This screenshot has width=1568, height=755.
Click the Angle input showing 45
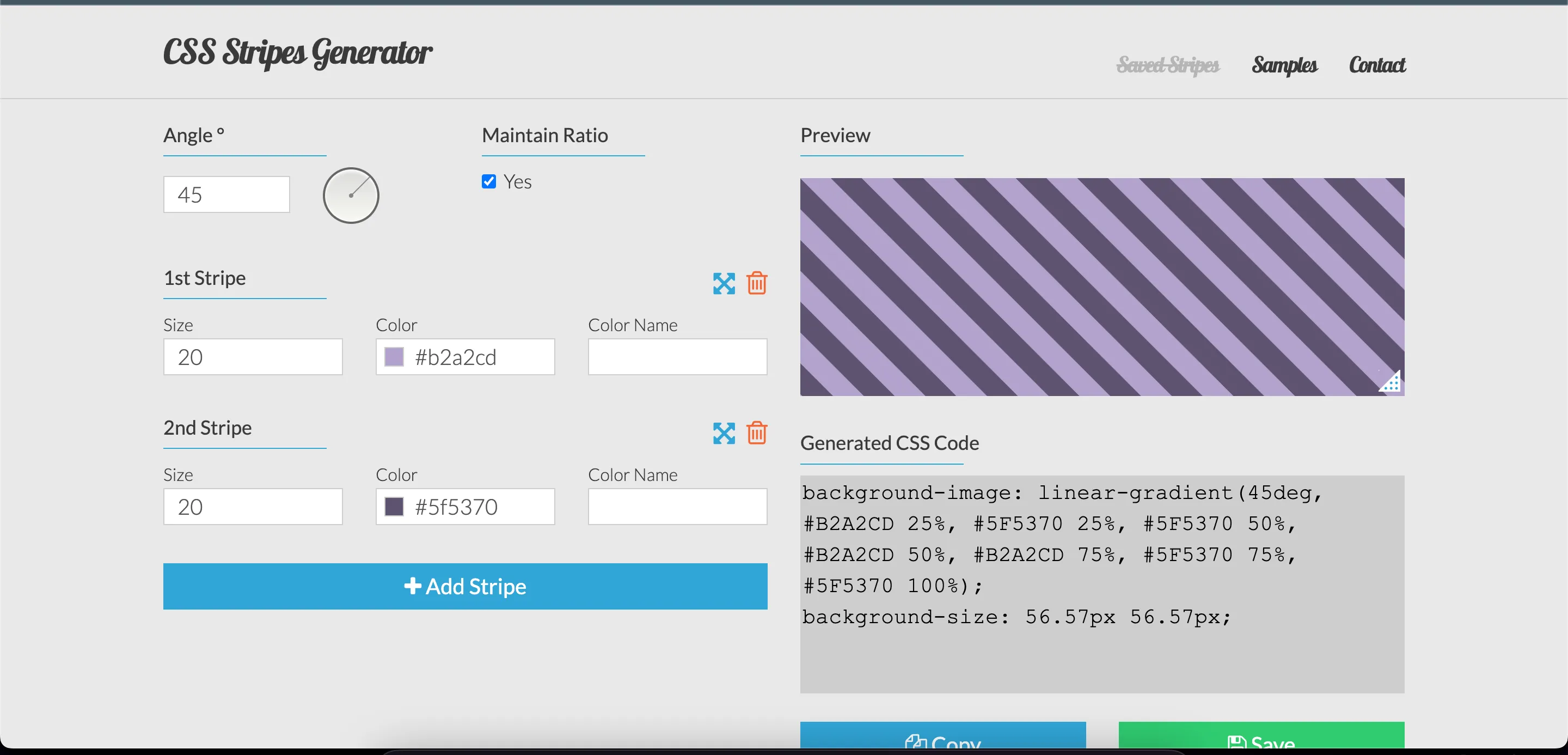click(x=226, y=194)
